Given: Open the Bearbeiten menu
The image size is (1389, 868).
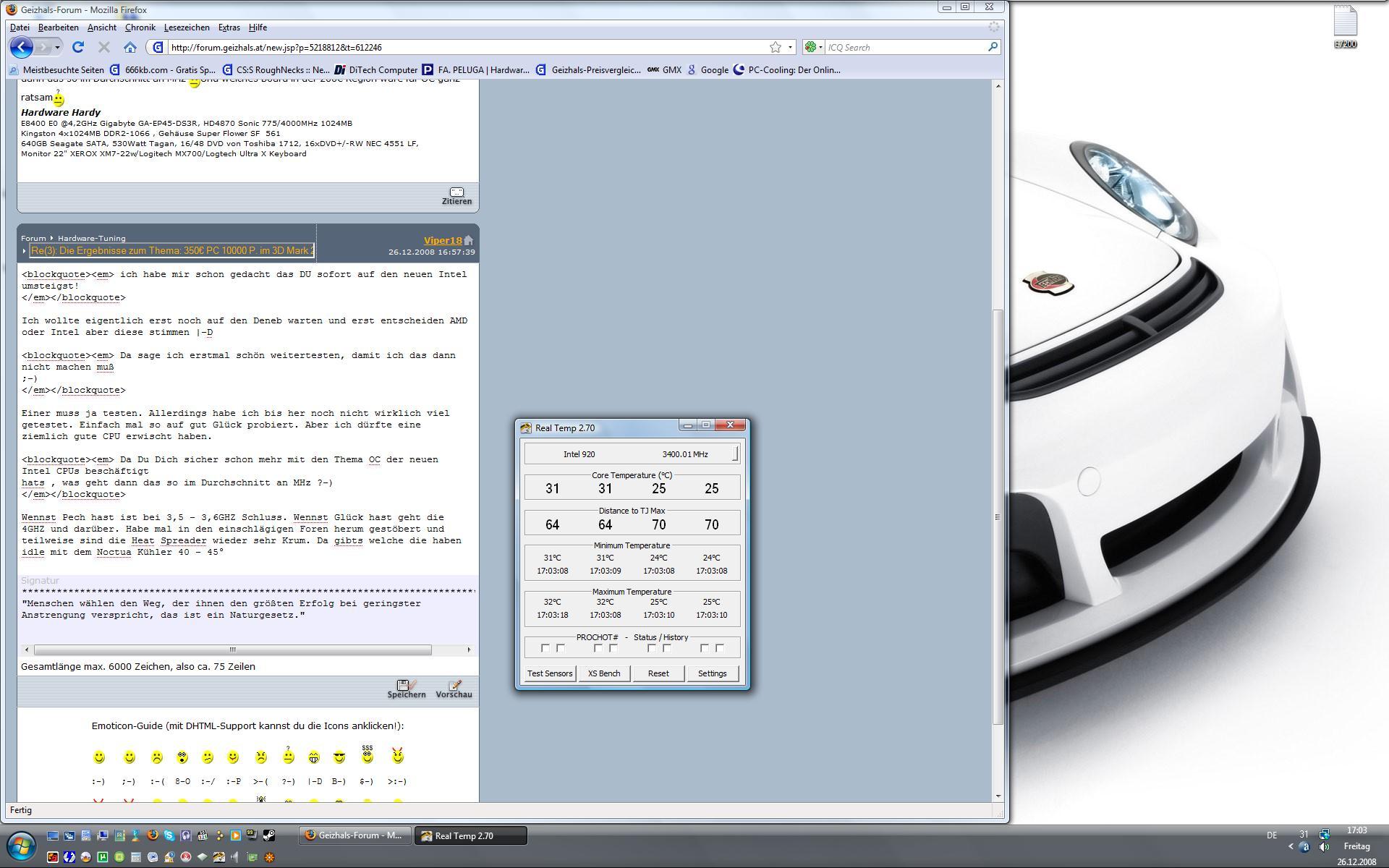Looking at the screenshot, I should click(58, 27).
